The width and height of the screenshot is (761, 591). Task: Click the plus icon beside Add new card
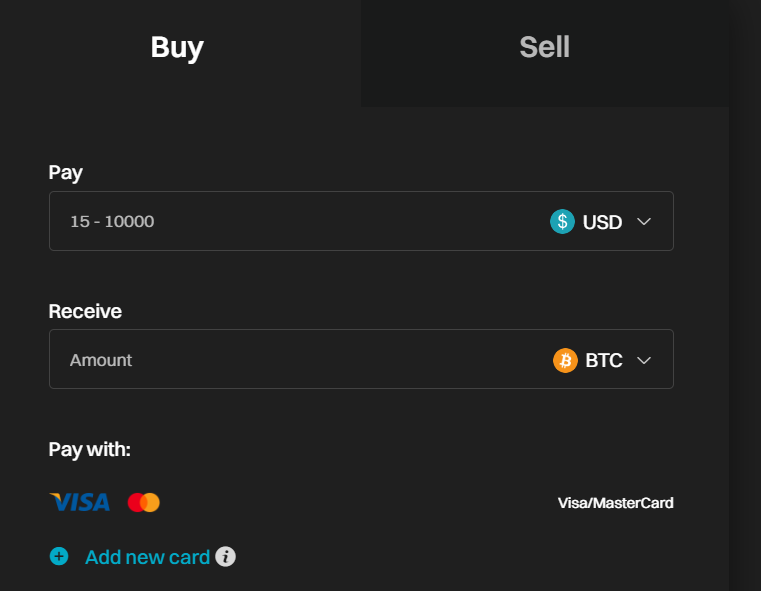[x=59, y=557]
